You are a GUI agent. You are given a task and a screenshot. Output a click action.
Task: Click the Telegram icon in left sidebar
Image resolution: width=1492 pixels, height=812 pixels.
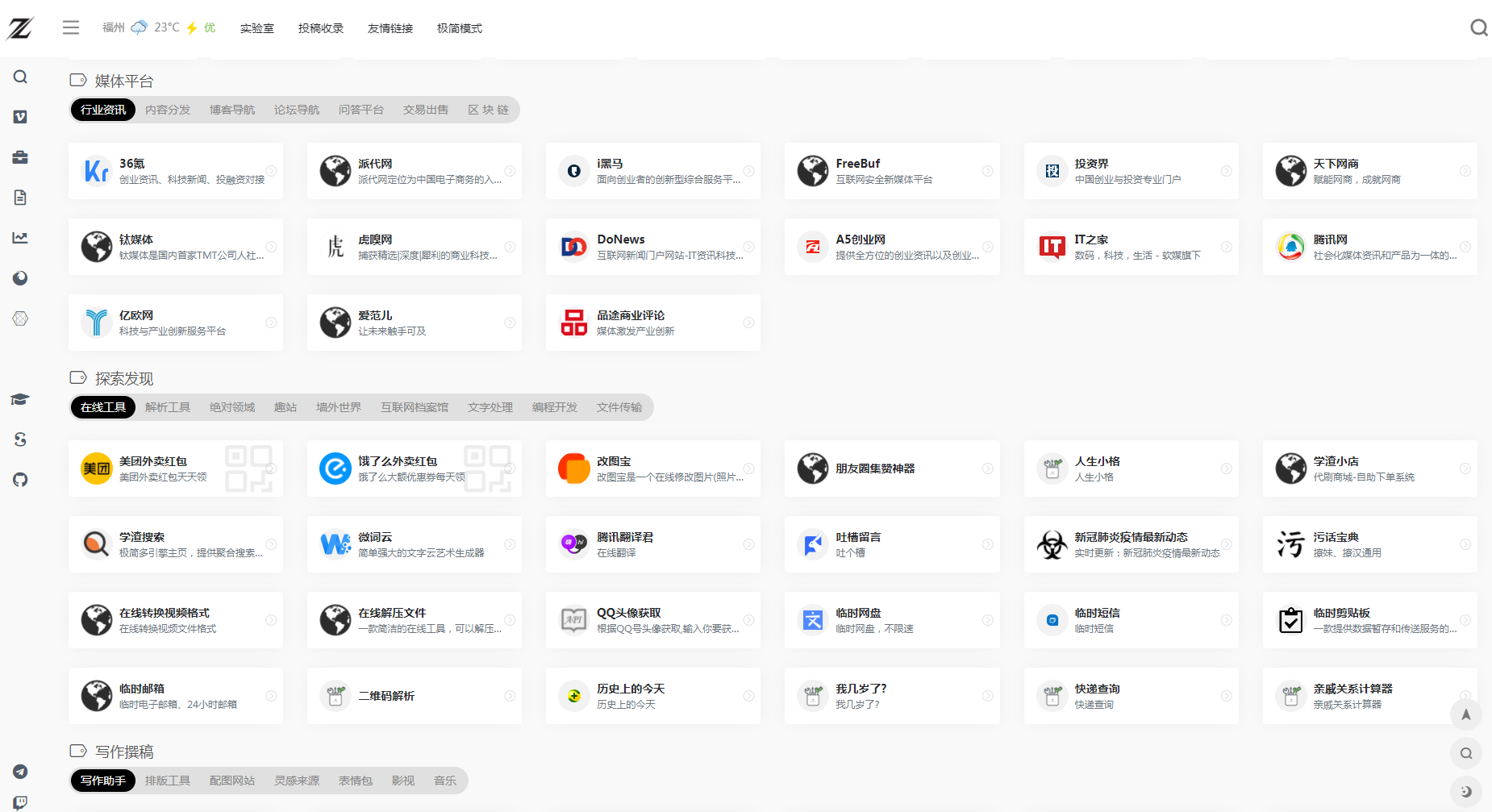(20, 772)
